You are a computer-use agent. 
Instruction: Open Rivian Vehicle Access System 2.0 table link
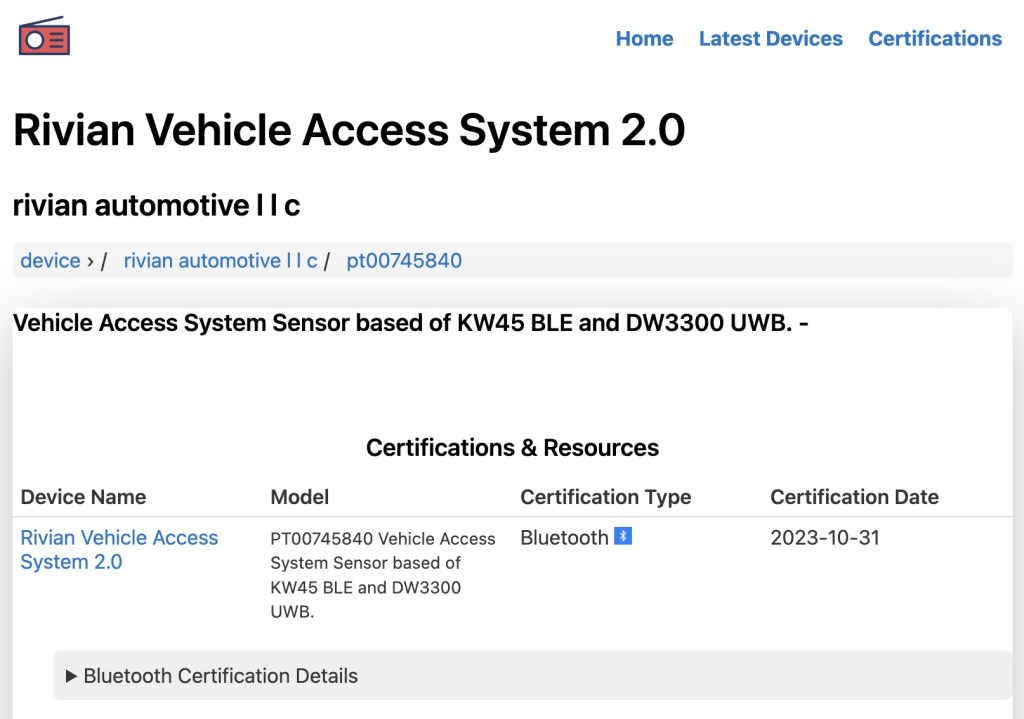pyautogui.click(x=119, y=549)
